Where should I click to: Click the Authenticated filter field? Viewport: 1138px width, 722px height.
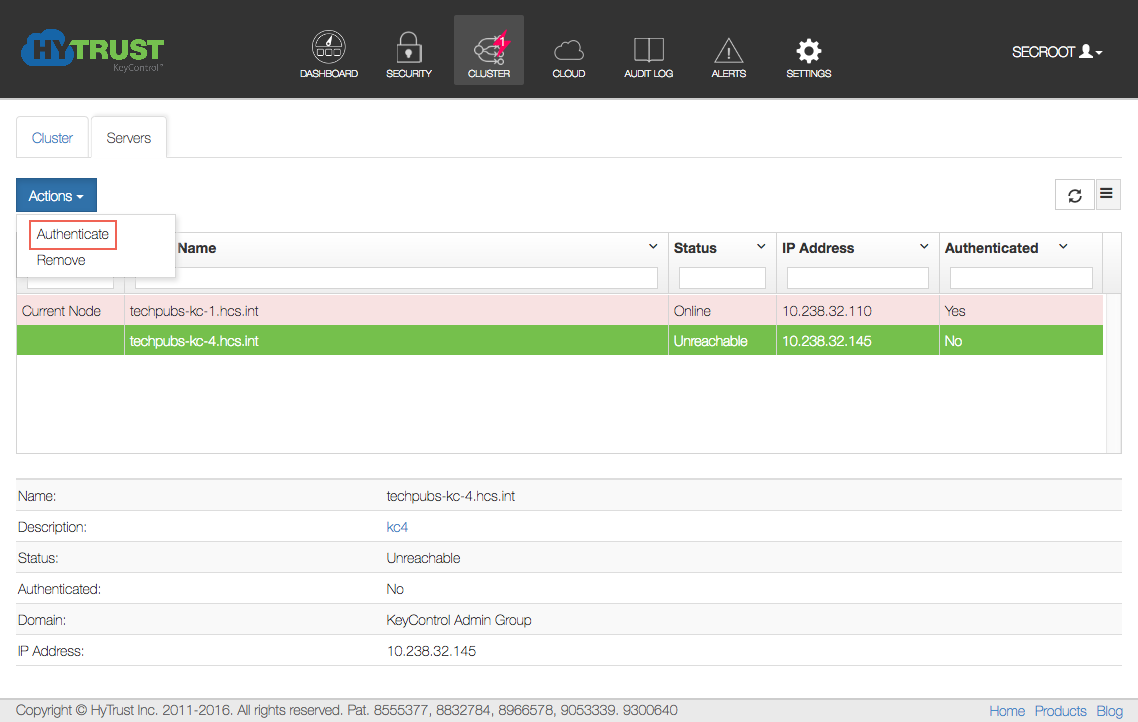[x=1021, y=278]
